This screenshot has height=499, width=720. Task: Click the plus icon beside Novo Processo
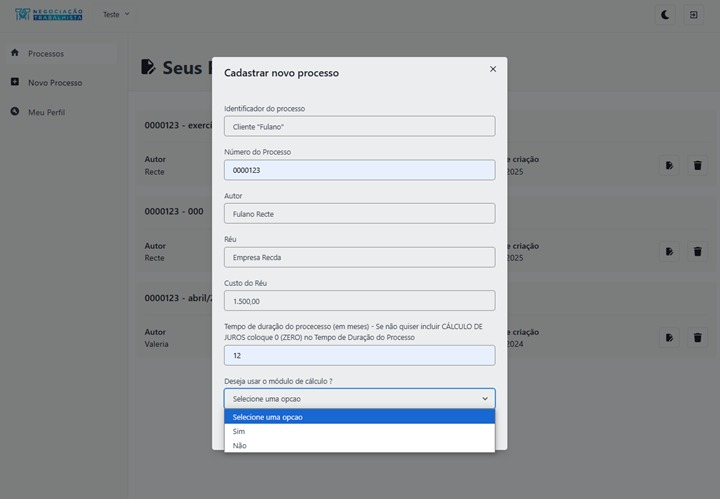15,82
